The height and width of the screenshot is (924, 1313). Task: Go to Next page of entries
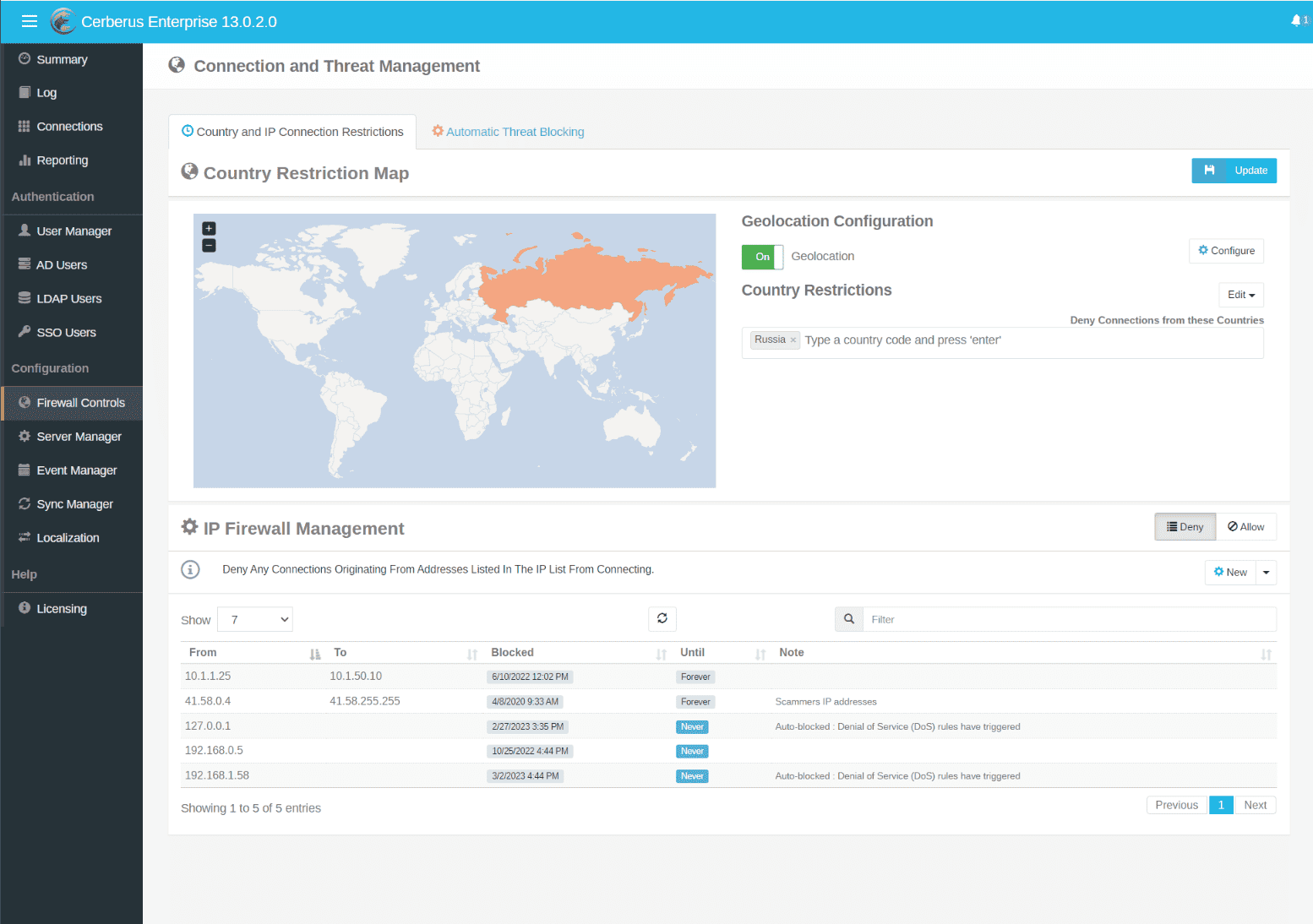pos(1255,805)
